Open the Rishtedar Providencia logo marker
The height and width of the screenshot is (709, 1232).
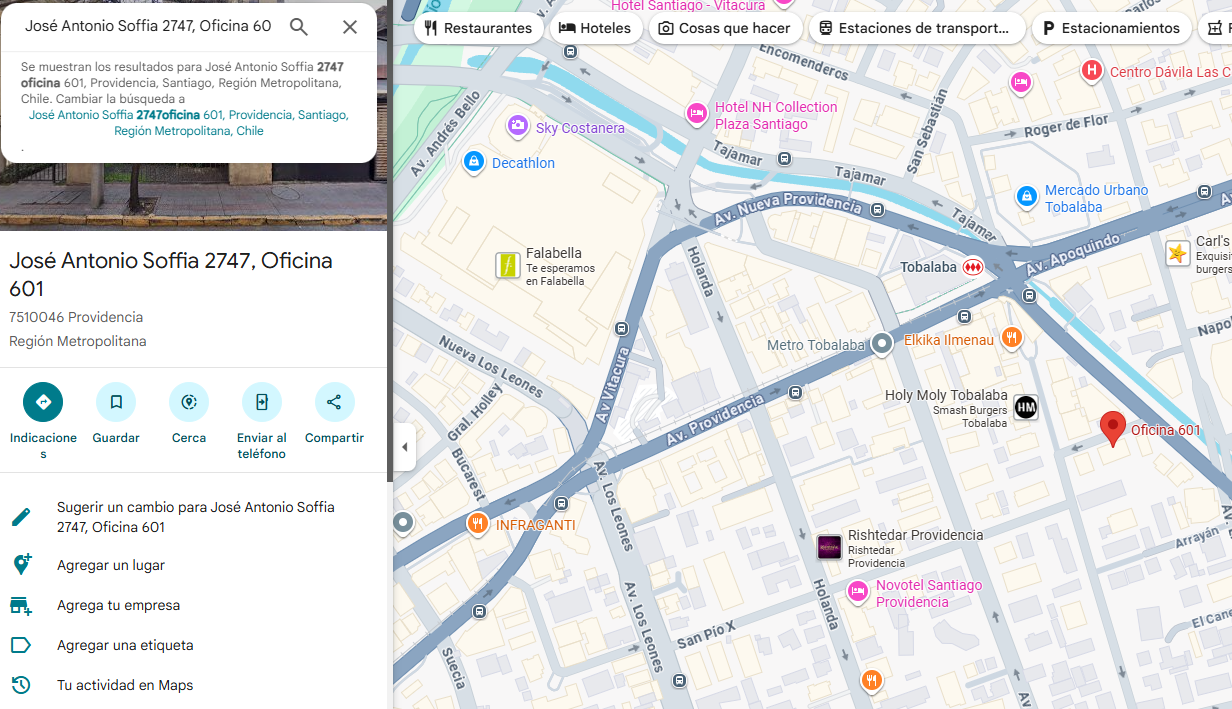pyautogui.click(x=830, y=547)
